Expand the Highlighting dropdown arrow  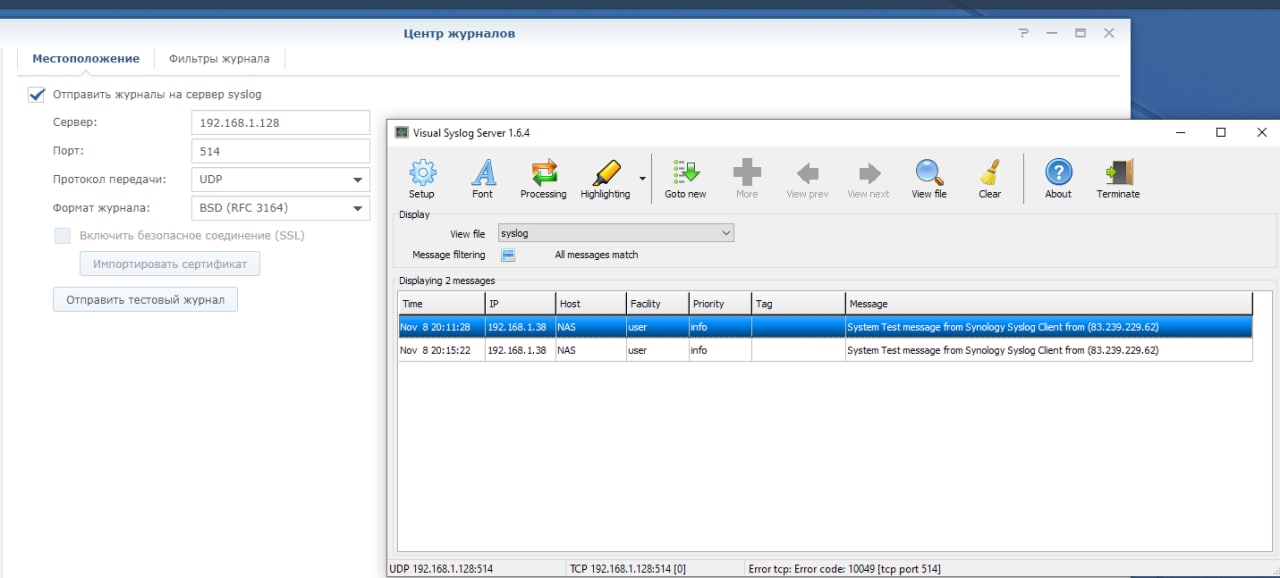pos(642,179)
